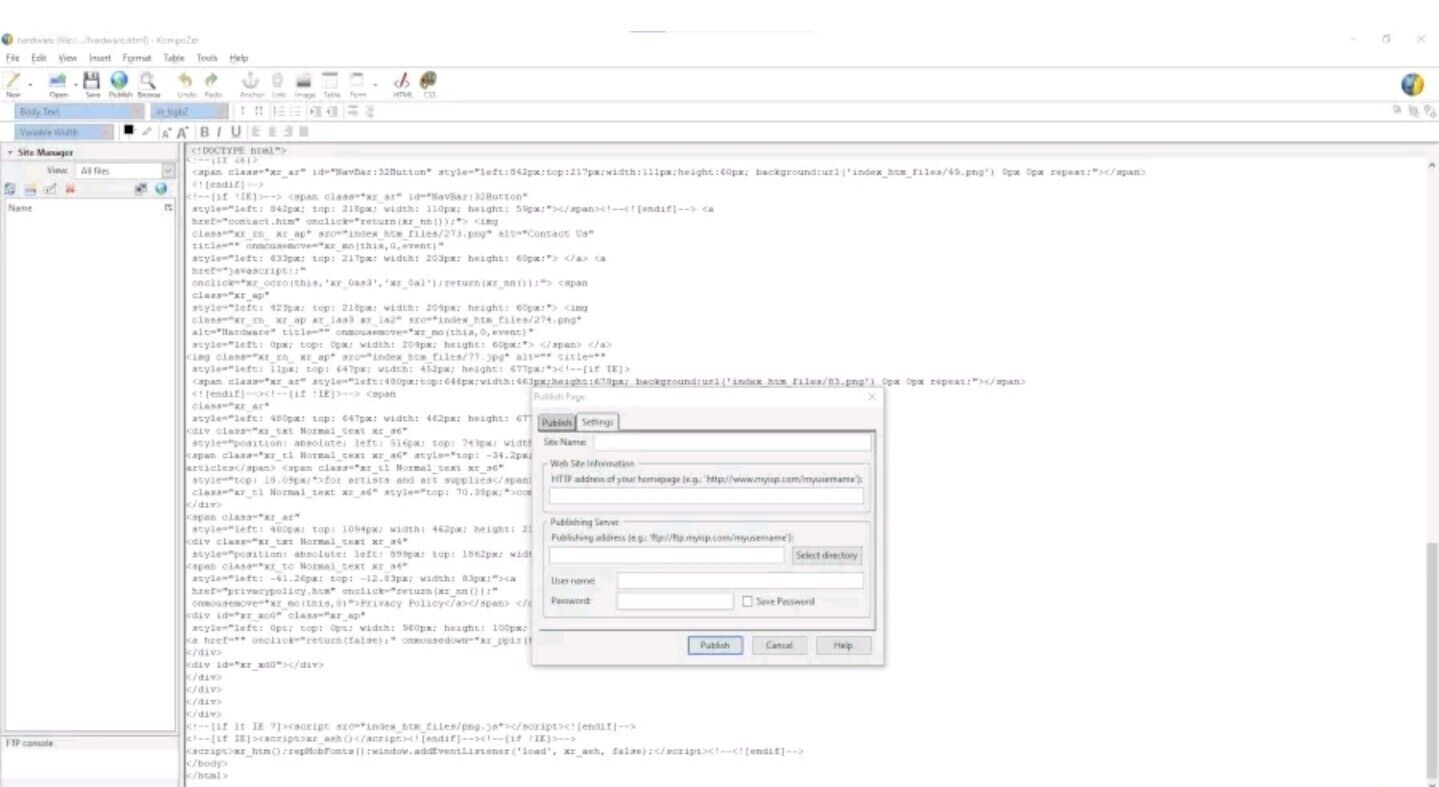Click the Undo arrow icon
This screenshot has width=1439, height=787.
(x=186, y=81)
